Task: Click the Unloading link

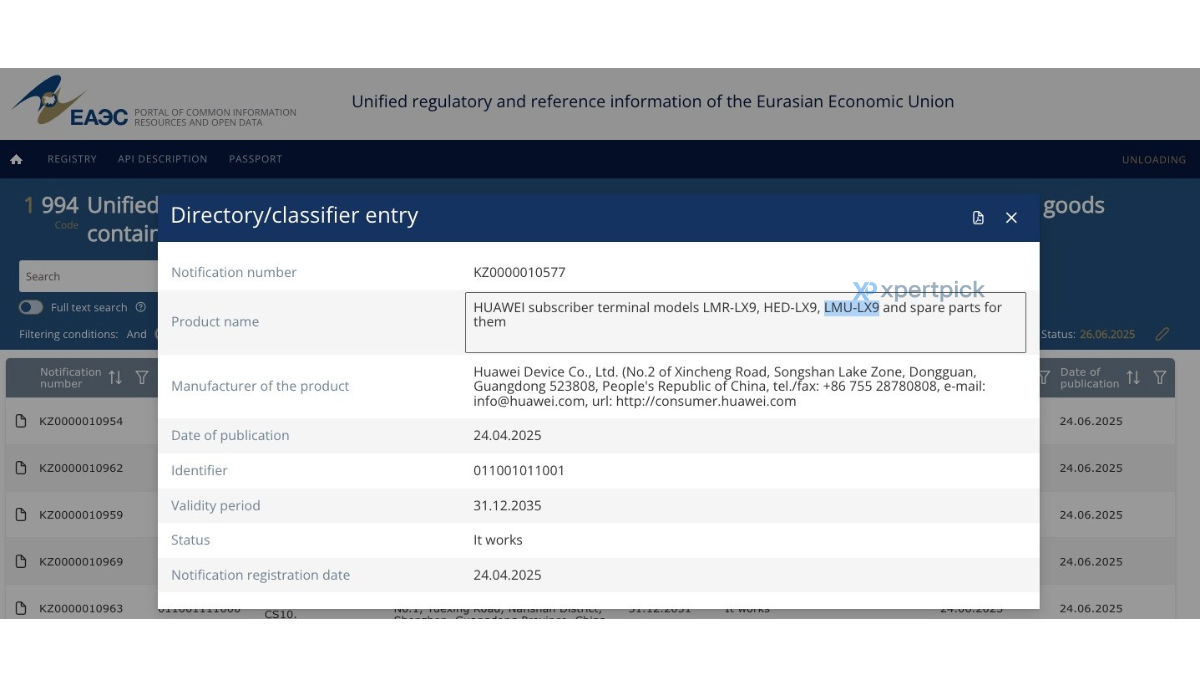Action: (1154, 160)
